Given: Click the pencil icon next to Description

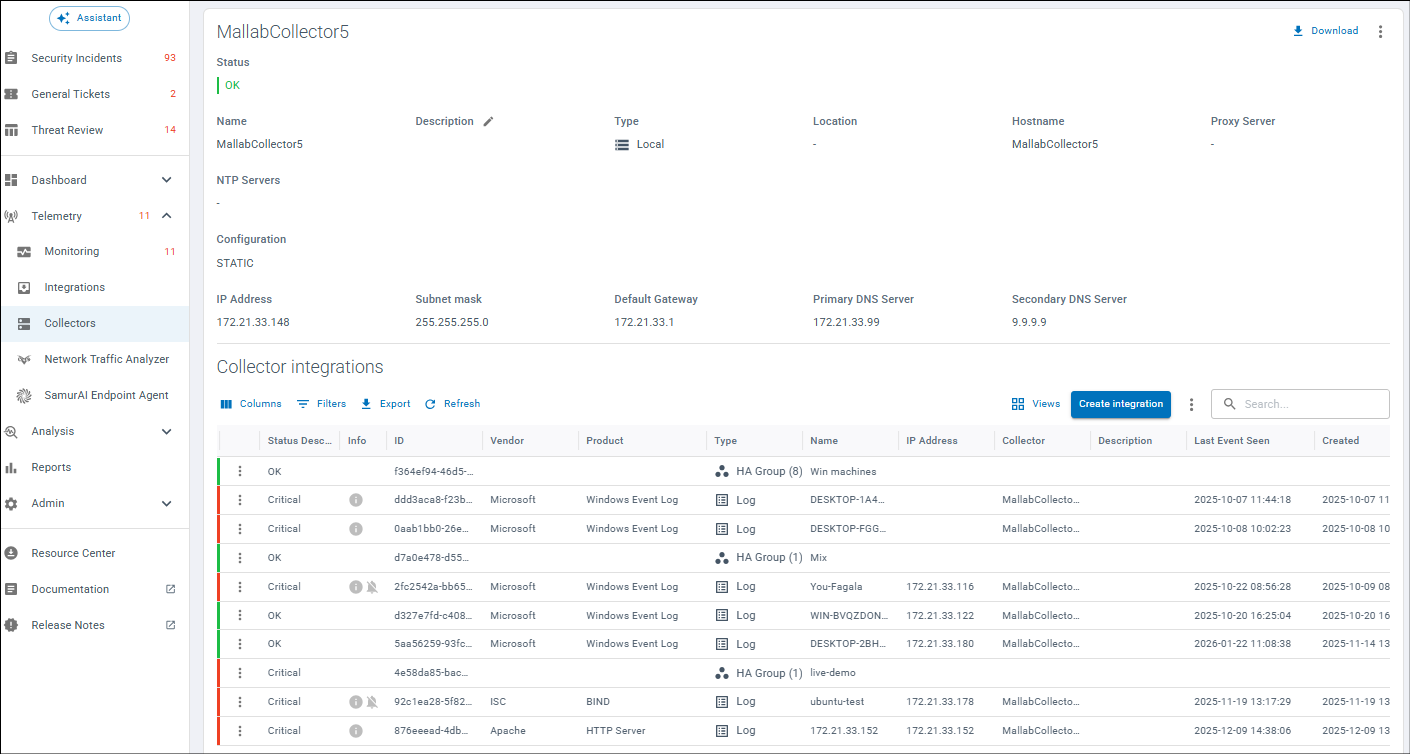Looking at the screenshot, I should coord(488,121).
